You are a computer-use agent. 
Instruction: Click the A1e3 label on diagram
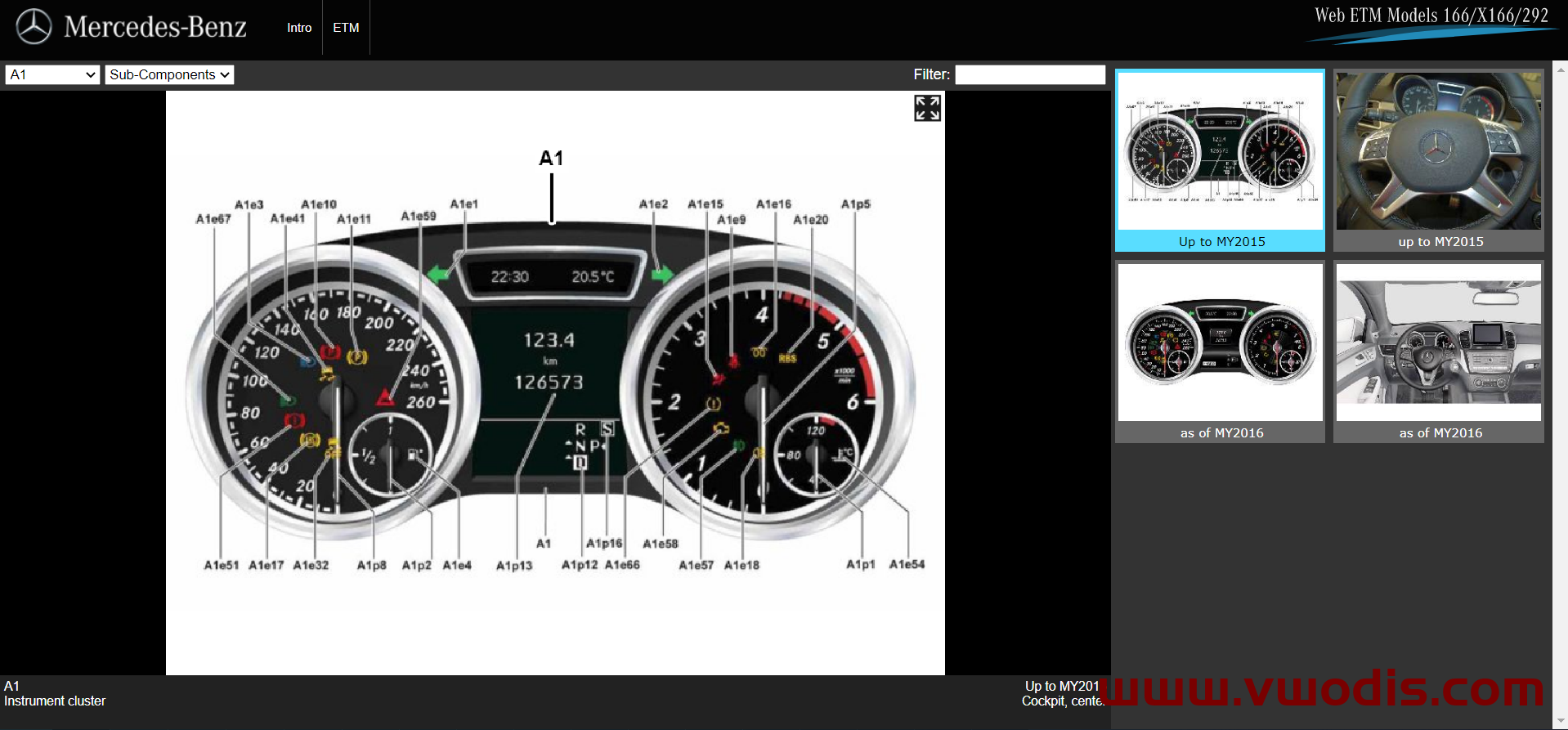tap(249, 204)
